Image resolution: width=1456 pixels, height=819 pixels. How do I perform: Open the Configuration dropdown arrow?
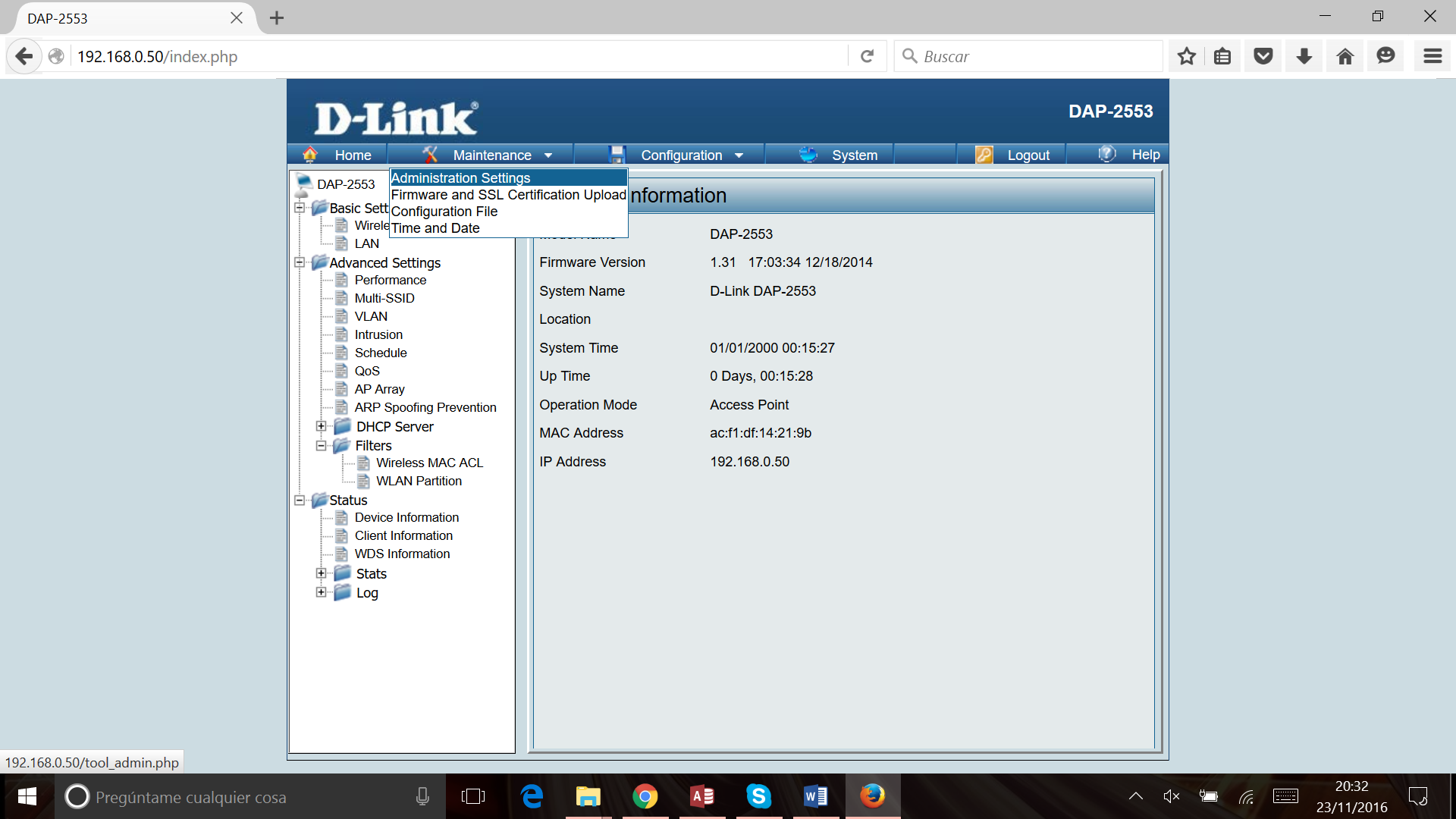pyautogui.click(x=739, y=155)
